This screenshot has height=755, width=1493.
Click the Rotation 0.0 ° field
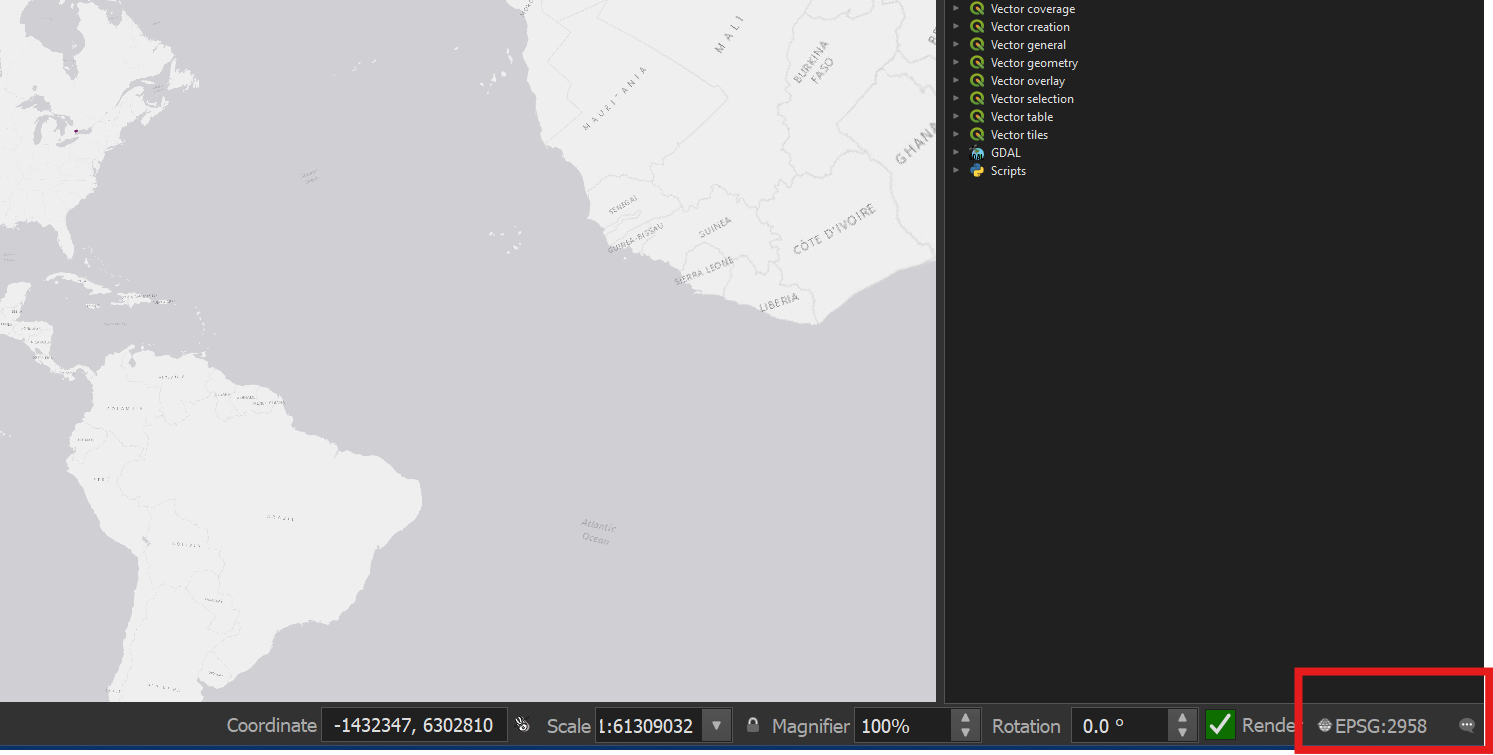(x=1121, y=725)
